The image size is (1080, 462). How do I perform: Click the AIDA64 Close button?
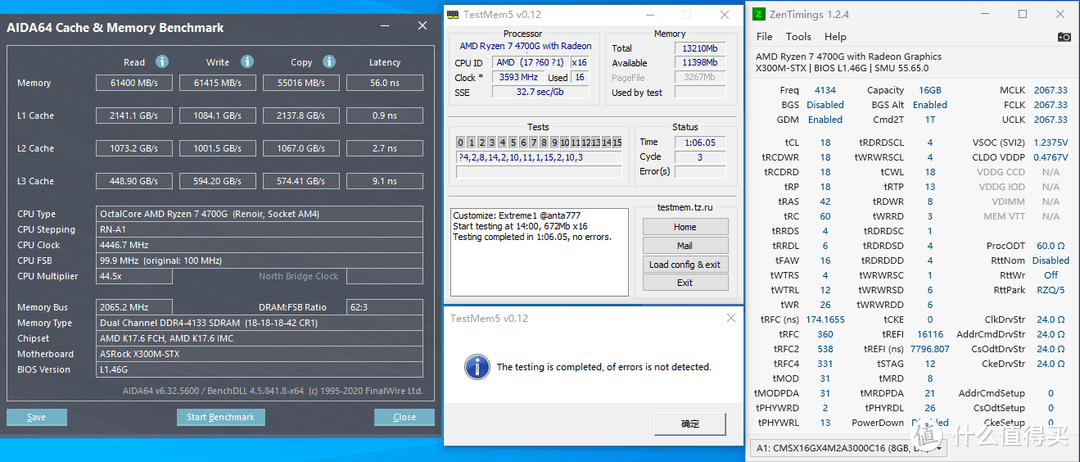tap(404, 417)
